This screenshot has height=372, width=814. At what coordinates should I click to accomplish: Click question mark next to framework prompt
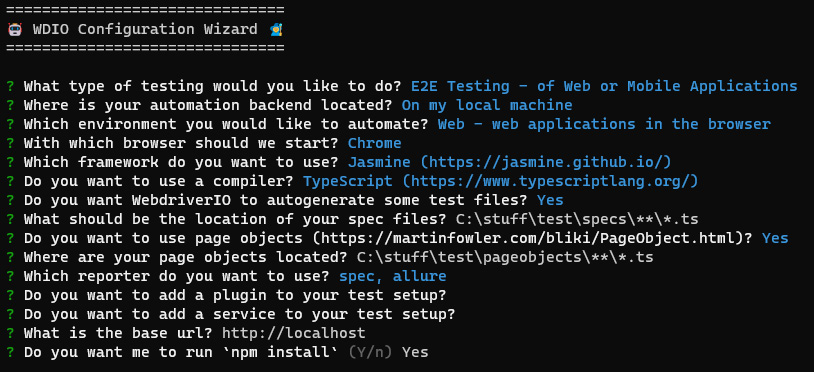pos(10,162)
